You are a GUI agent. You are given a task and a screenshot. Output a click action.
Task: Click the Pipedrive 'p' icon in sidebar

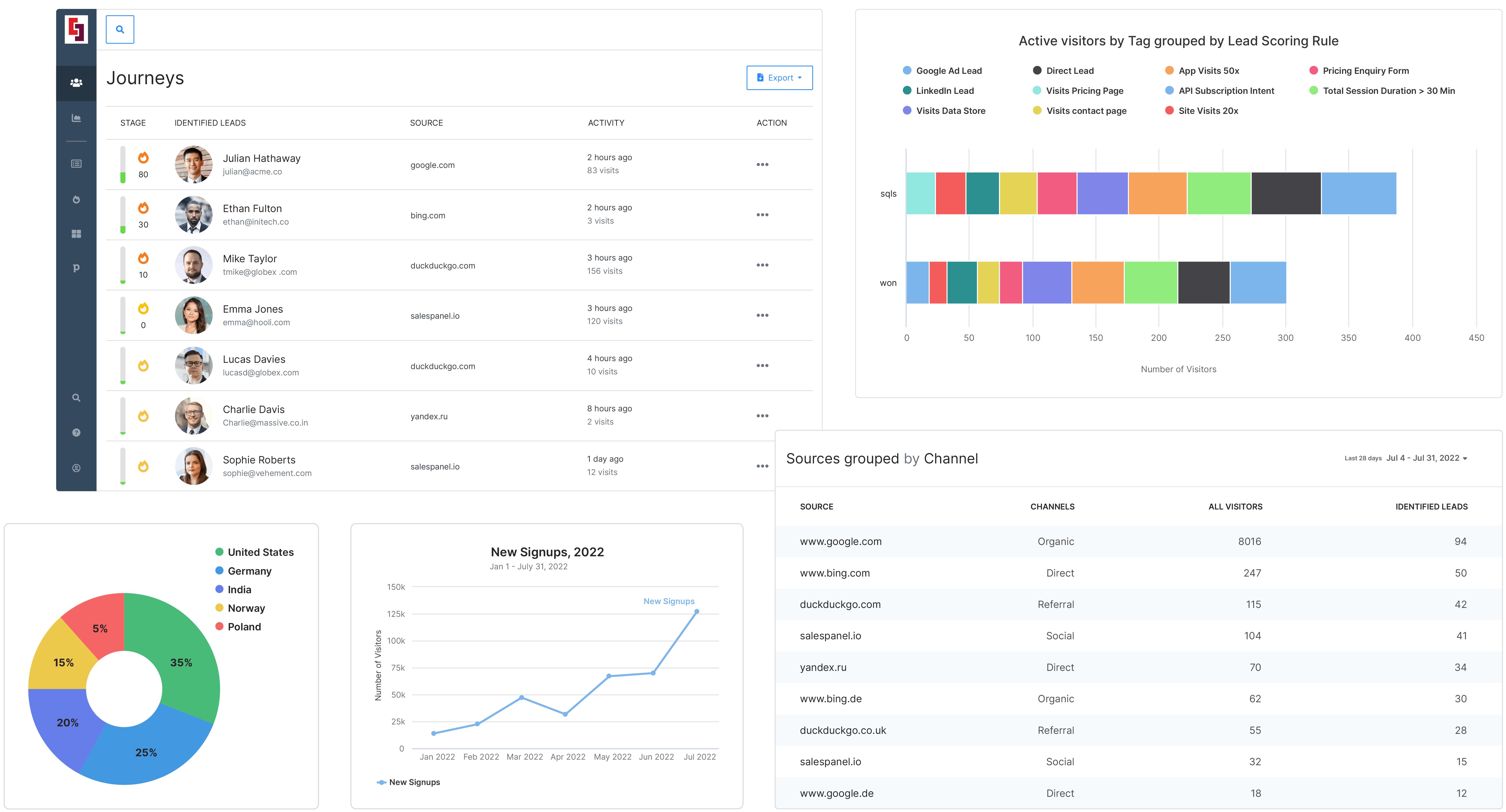click(x=76, y=268)
